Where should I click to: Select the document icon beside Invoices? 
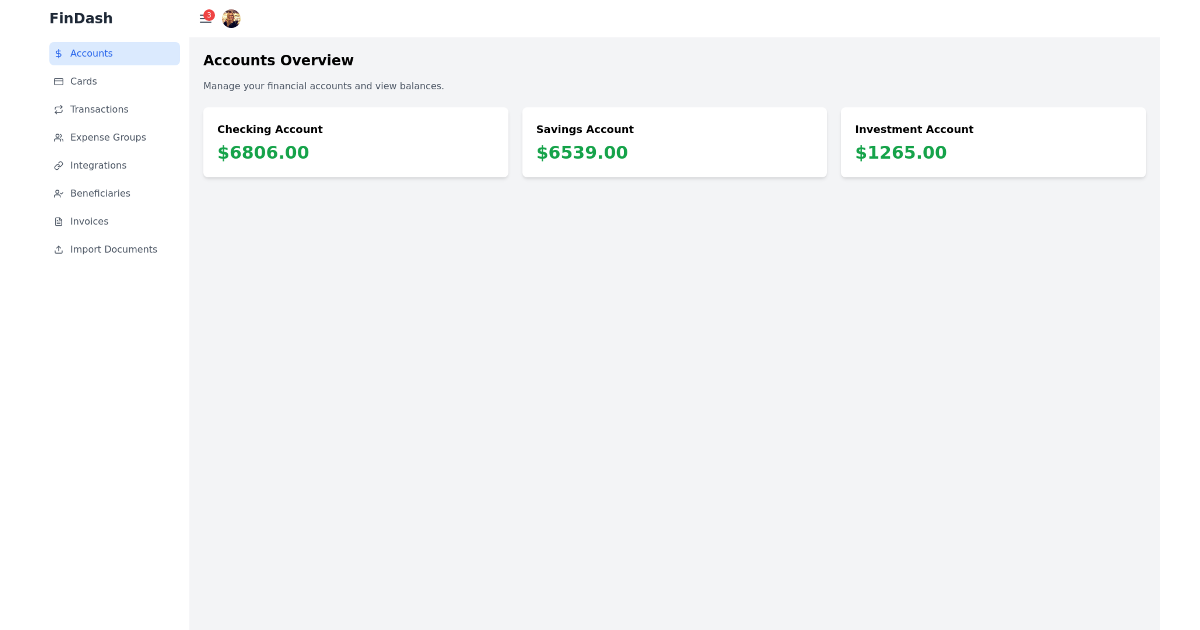click(x=59, y=221)
